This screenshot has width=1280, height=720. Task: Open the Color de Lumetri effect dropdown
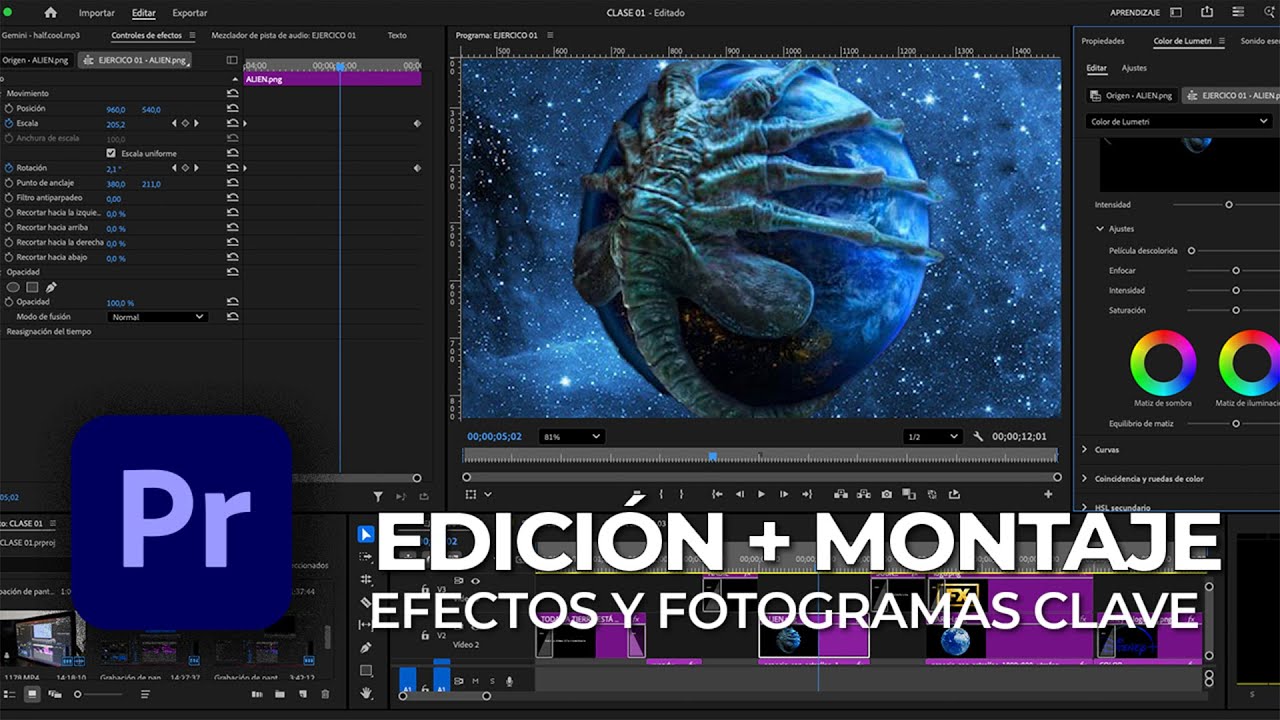1178,122
